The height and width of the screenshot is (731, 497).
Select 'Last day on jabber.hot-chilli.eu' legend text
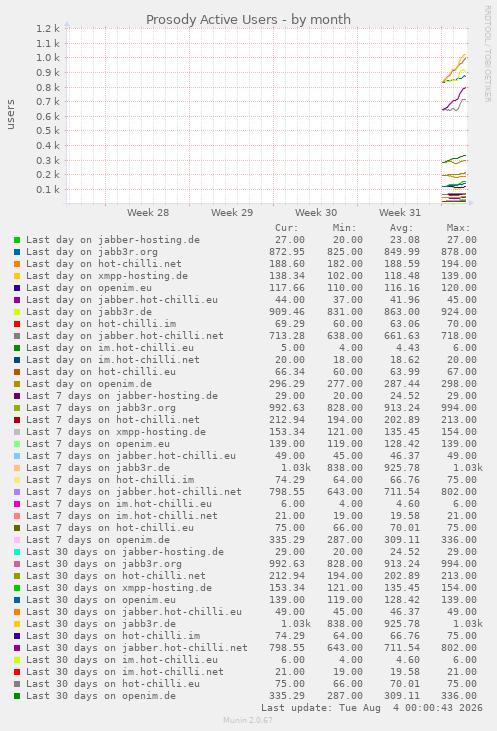click(122, 300)
